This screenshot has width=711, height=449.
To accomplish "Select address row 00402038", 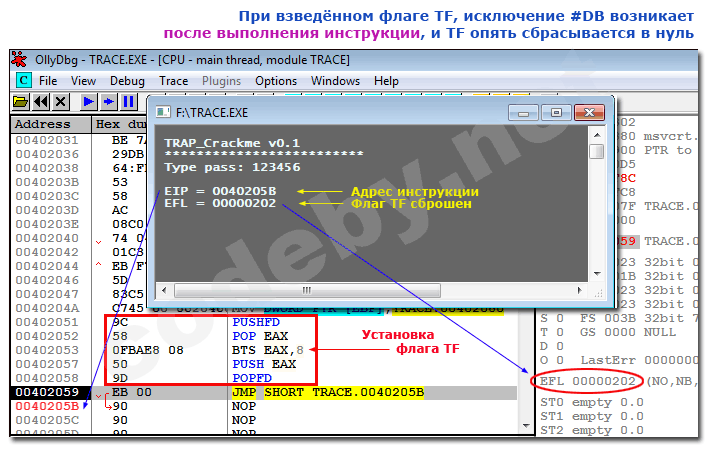I will [47, 168].
